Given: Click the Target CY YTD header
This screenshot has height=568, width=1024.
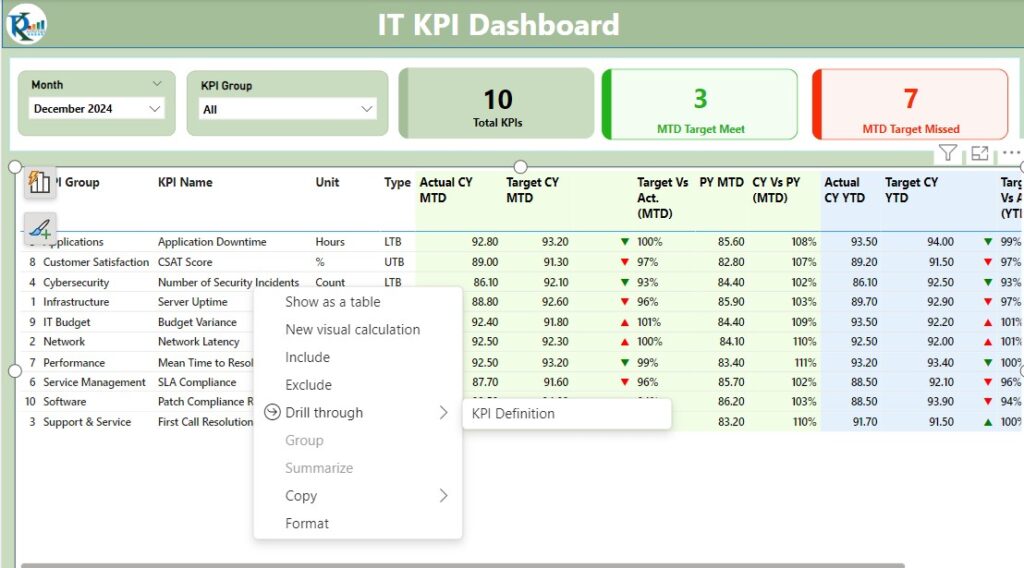Looking at the screenshot, I should tap(911, 190).
